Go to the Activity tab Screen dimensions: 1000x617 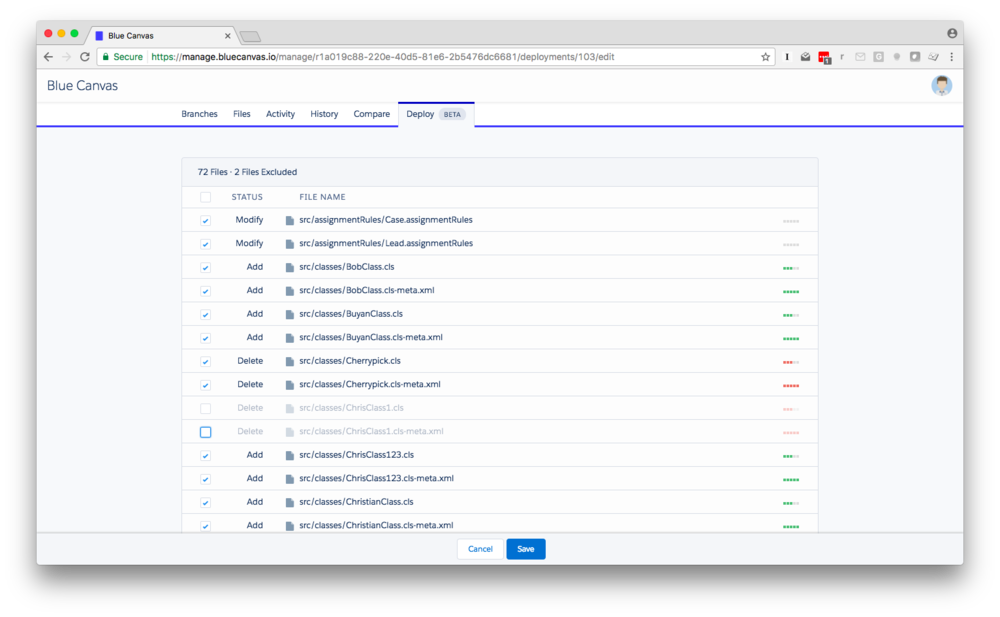coord(280,114)
